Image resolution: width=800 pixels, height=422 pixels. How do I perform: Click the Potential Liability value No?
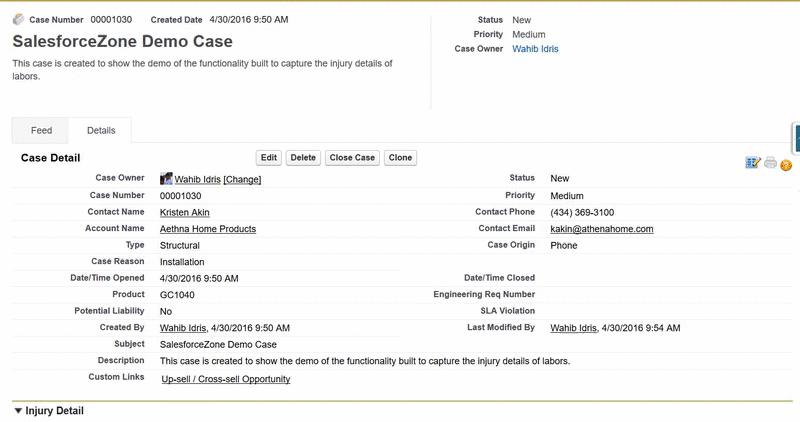(166, 312)
